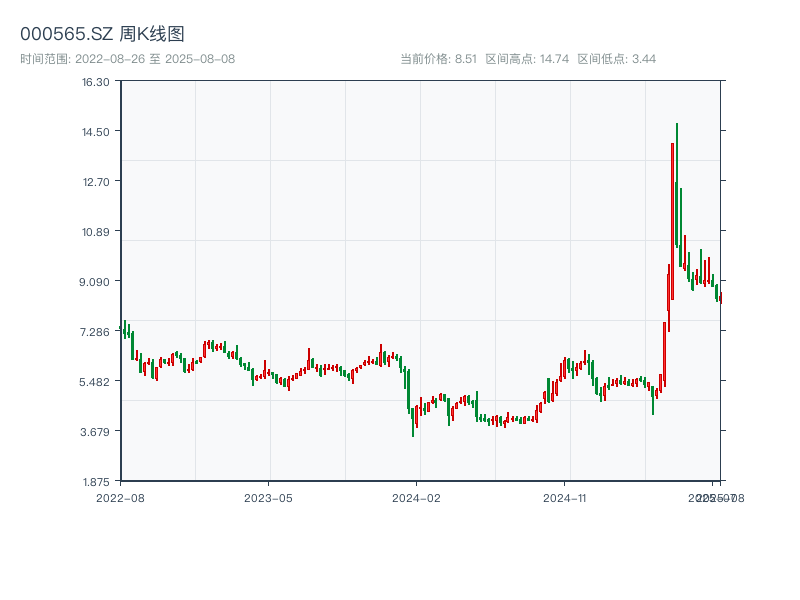Select the 2024-11 x-axis date label
The height and width of the screenshot is (600, 800).
tap(565, 497)
